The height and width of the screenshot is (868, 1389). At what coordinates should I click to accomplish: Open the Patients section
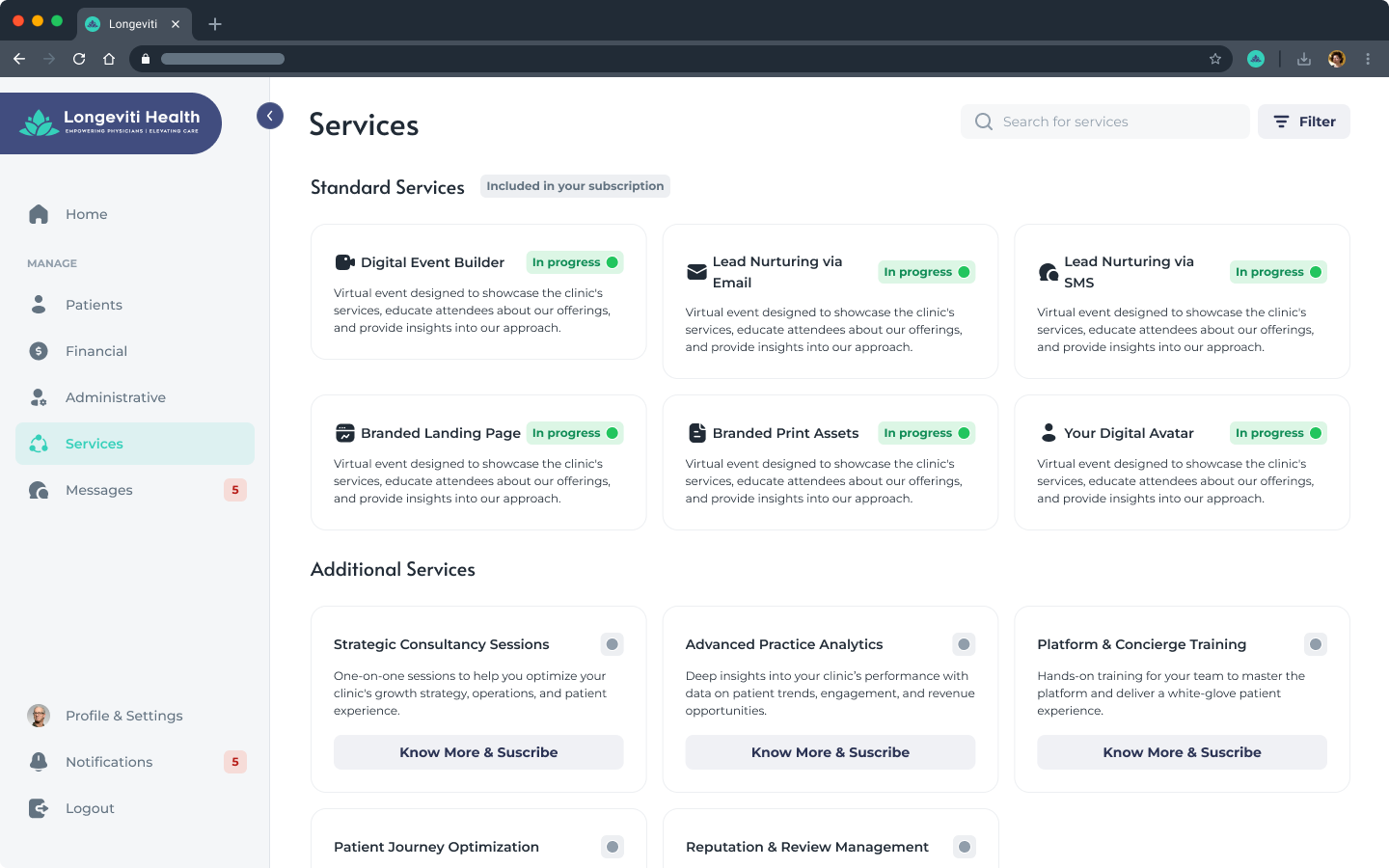click(135, 305)
